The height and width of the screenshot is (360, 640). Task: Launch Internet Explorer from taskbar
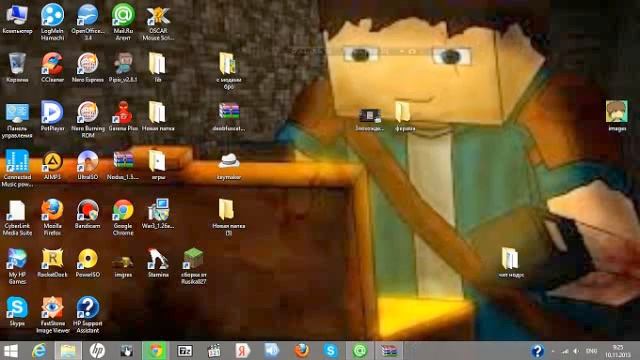click(39, 351)
